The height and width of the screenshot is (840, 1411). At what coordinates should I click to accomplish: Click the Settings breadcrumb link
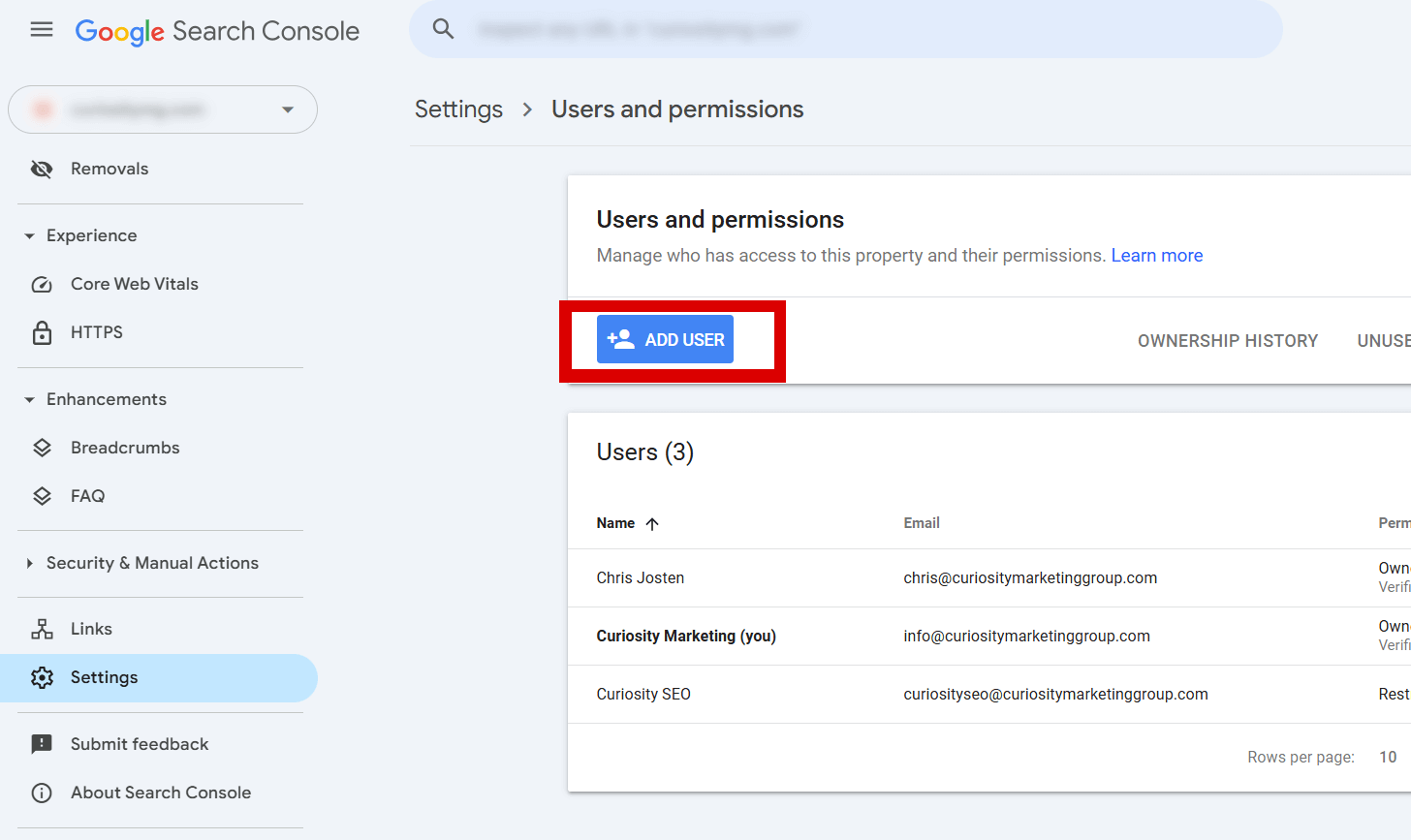pos(458,109)
